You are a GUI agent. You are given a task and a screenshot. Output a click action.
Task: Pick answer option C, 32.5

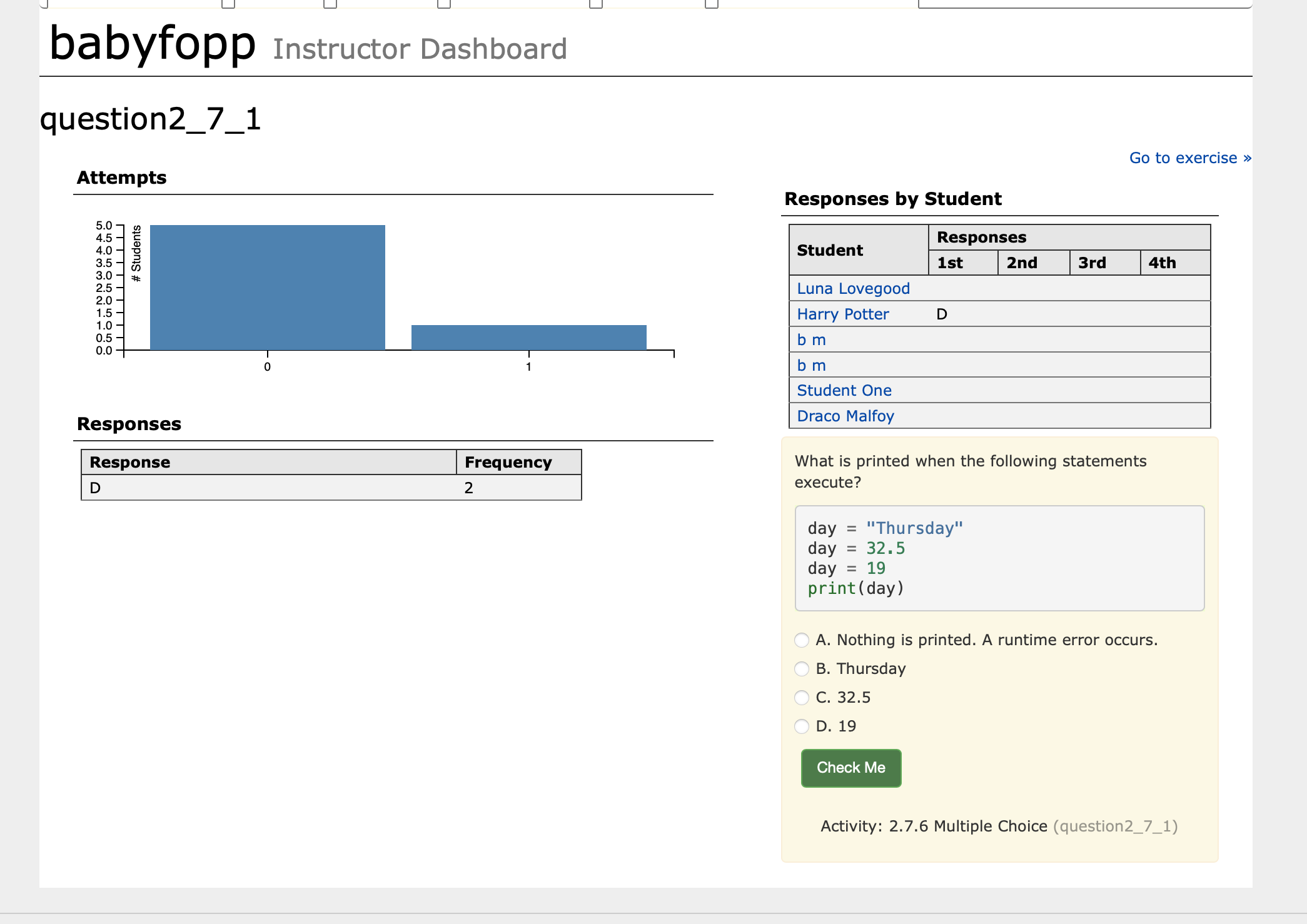coord(802,698)
